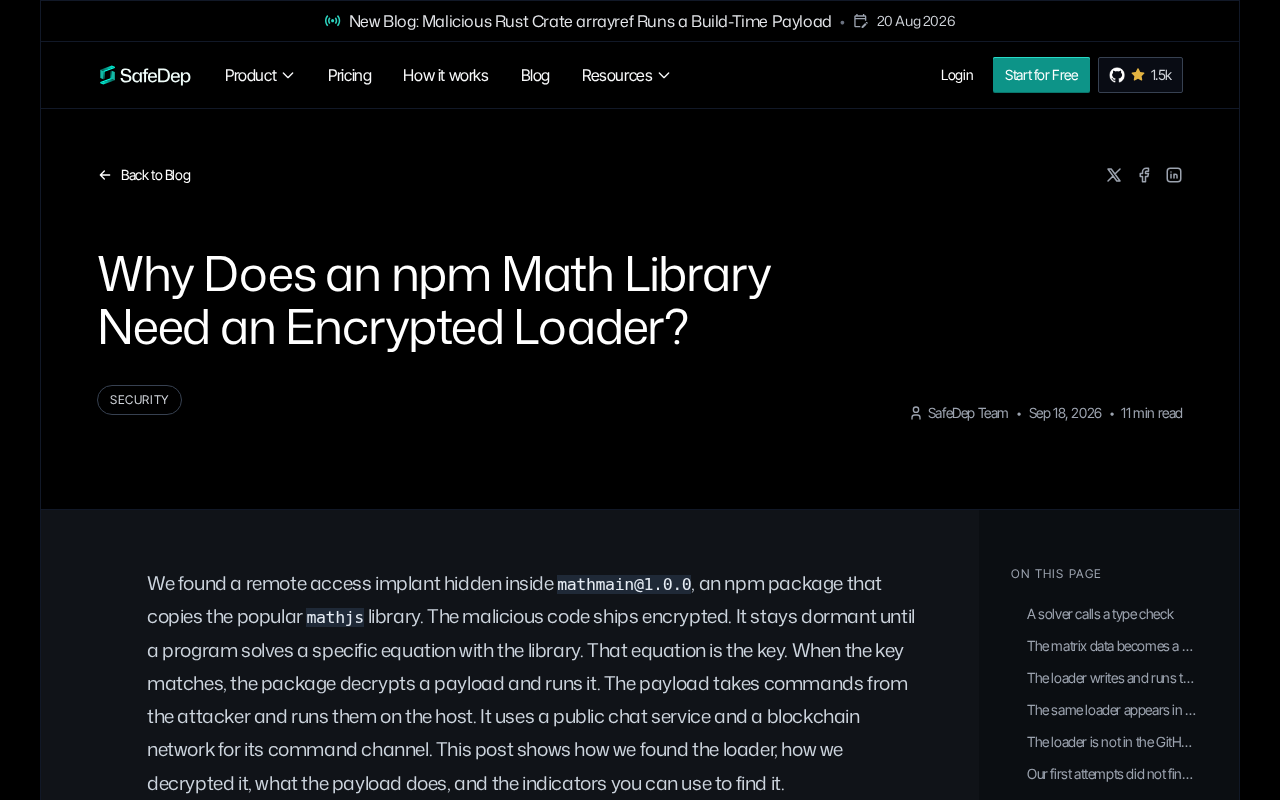Share article on Facebook
Image resolution: width=1280 pixels, height=800 pixels.
tap(1144, 175)
